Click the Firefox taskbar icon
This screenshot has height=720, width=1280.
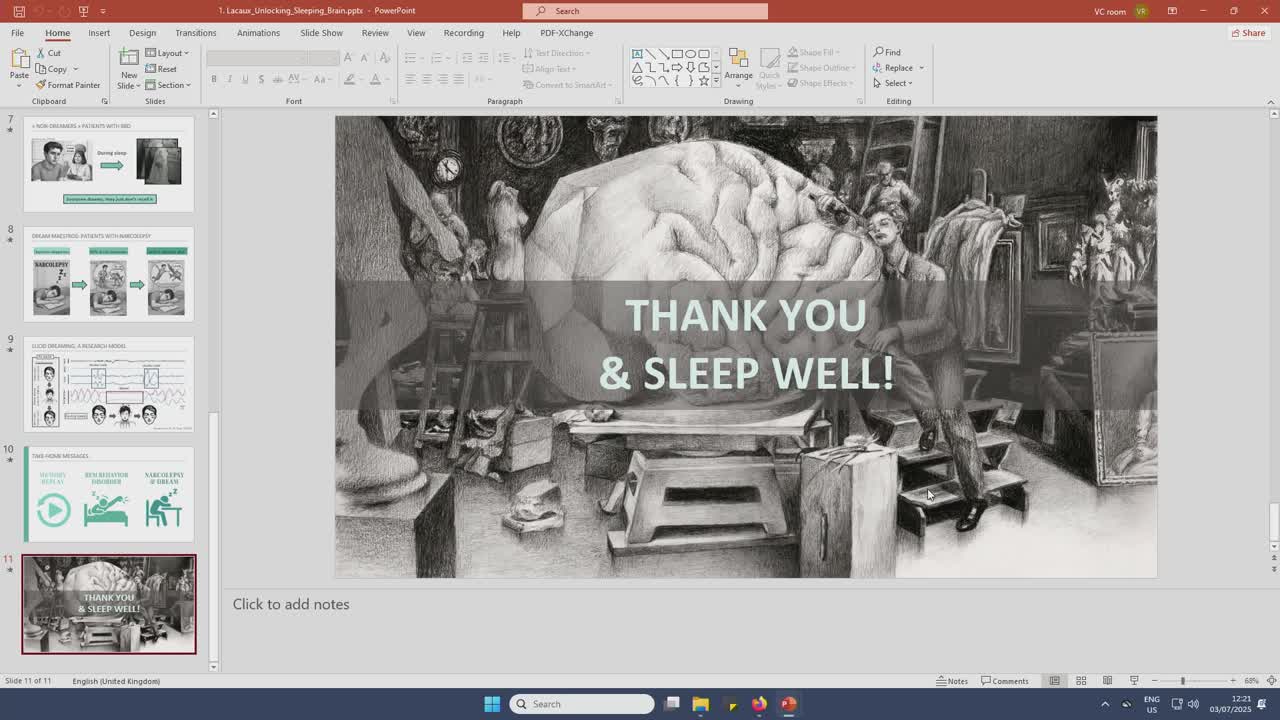pos(759,704)
